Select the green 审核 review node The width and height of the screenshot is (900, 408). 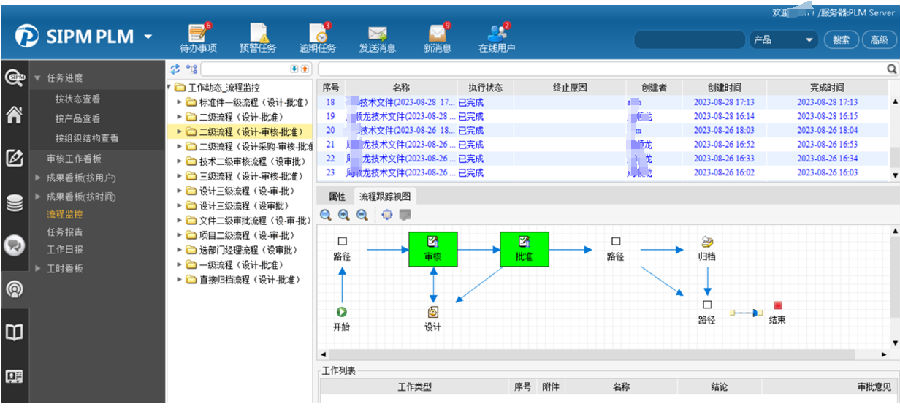point(433,249)
